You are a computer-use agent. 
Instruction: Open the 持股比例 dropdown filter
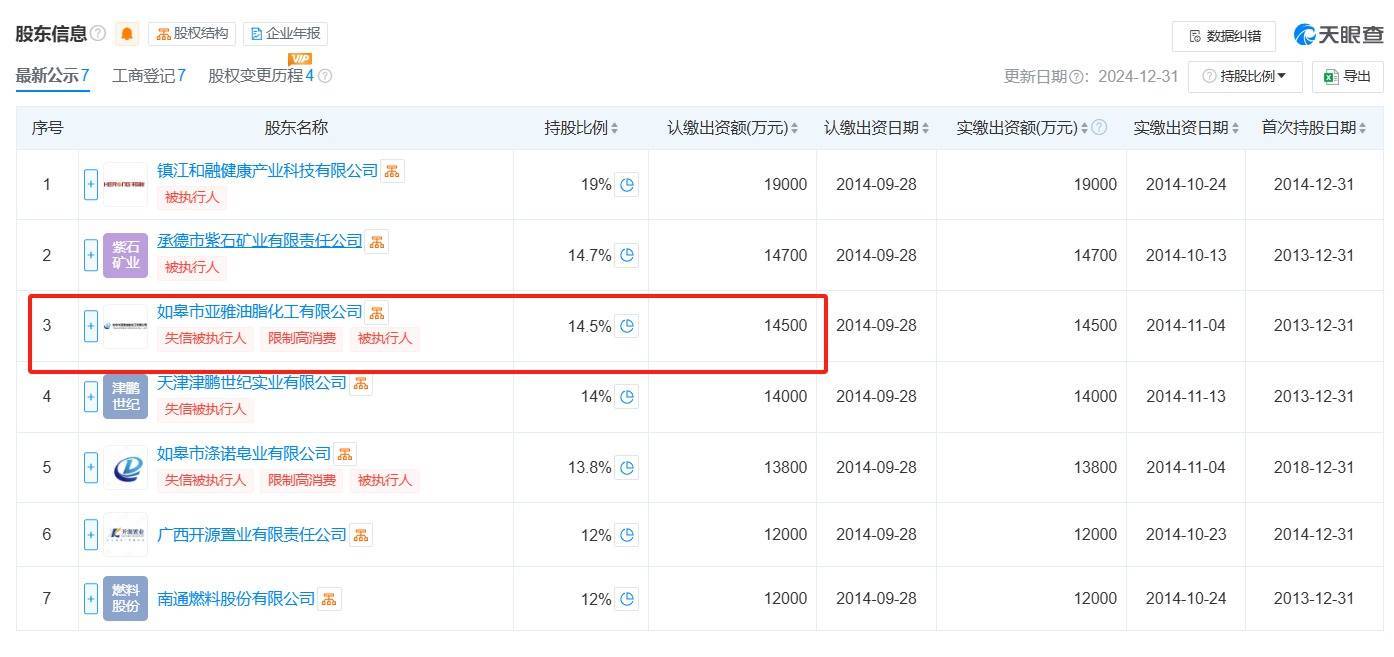tap(1245, 77)
